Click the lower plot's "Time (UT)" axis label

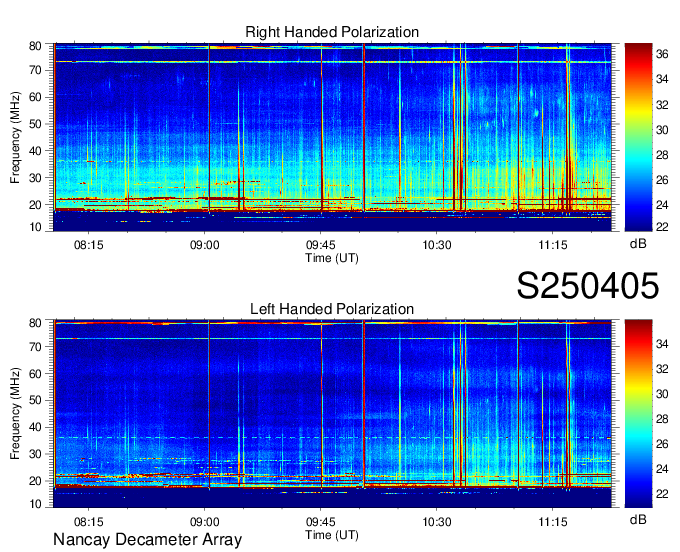332,535
